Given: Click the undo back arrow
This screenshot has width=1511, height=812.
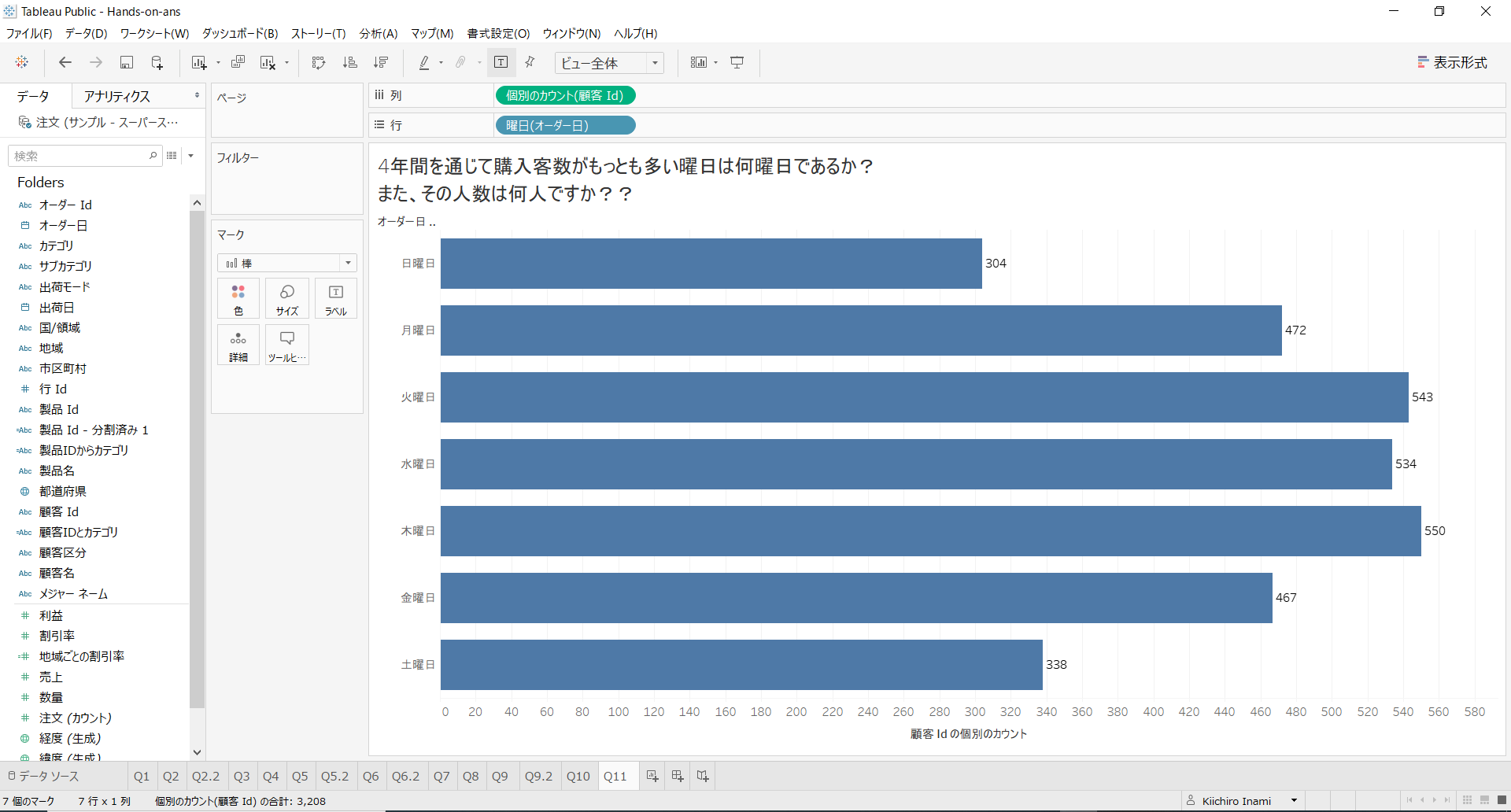Looking at the screenshot, I should (65, 62).
